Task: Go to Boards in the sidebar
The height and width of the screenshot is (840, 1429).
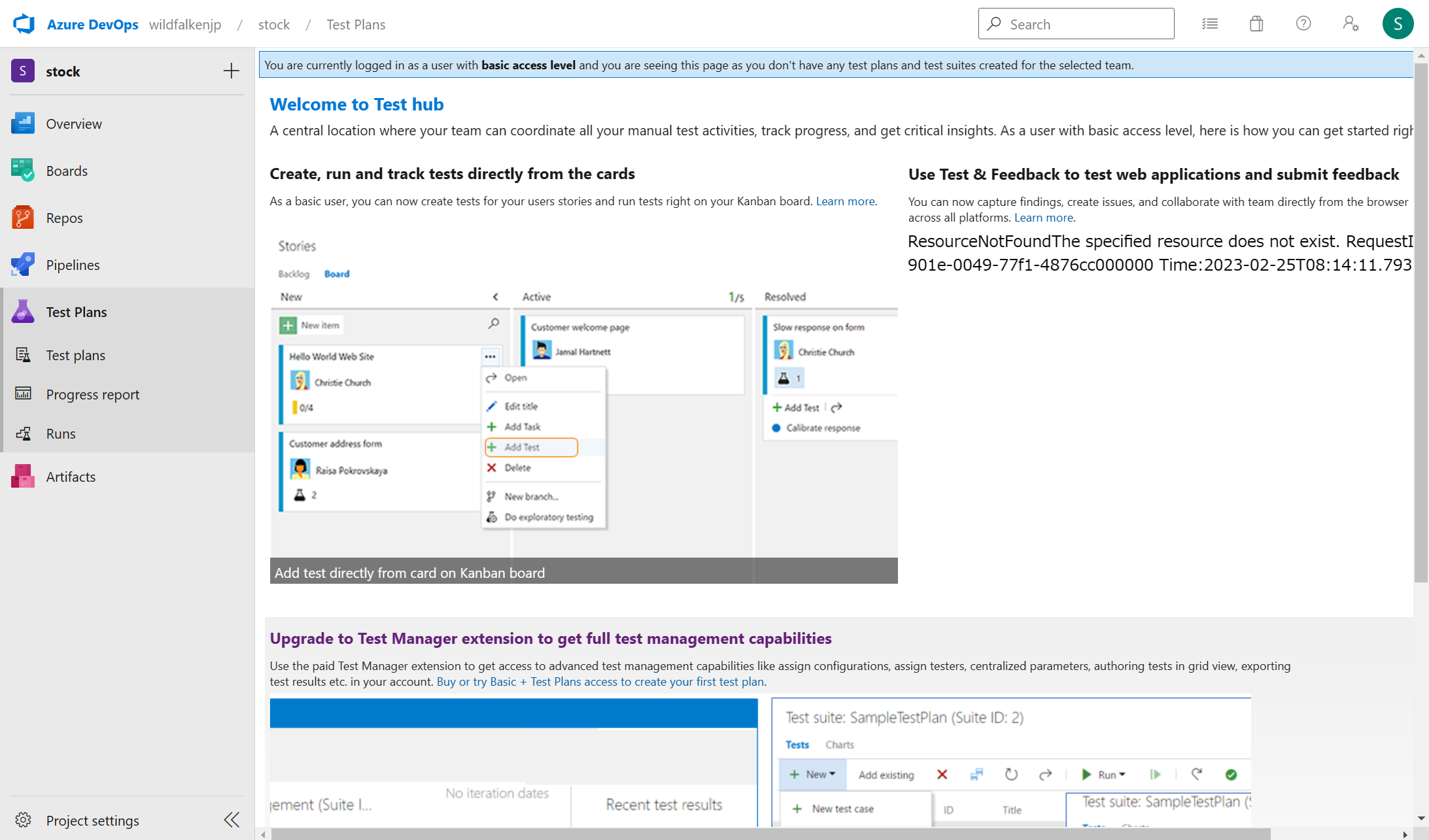Action: pyautogui.click(x=67, y=171)
